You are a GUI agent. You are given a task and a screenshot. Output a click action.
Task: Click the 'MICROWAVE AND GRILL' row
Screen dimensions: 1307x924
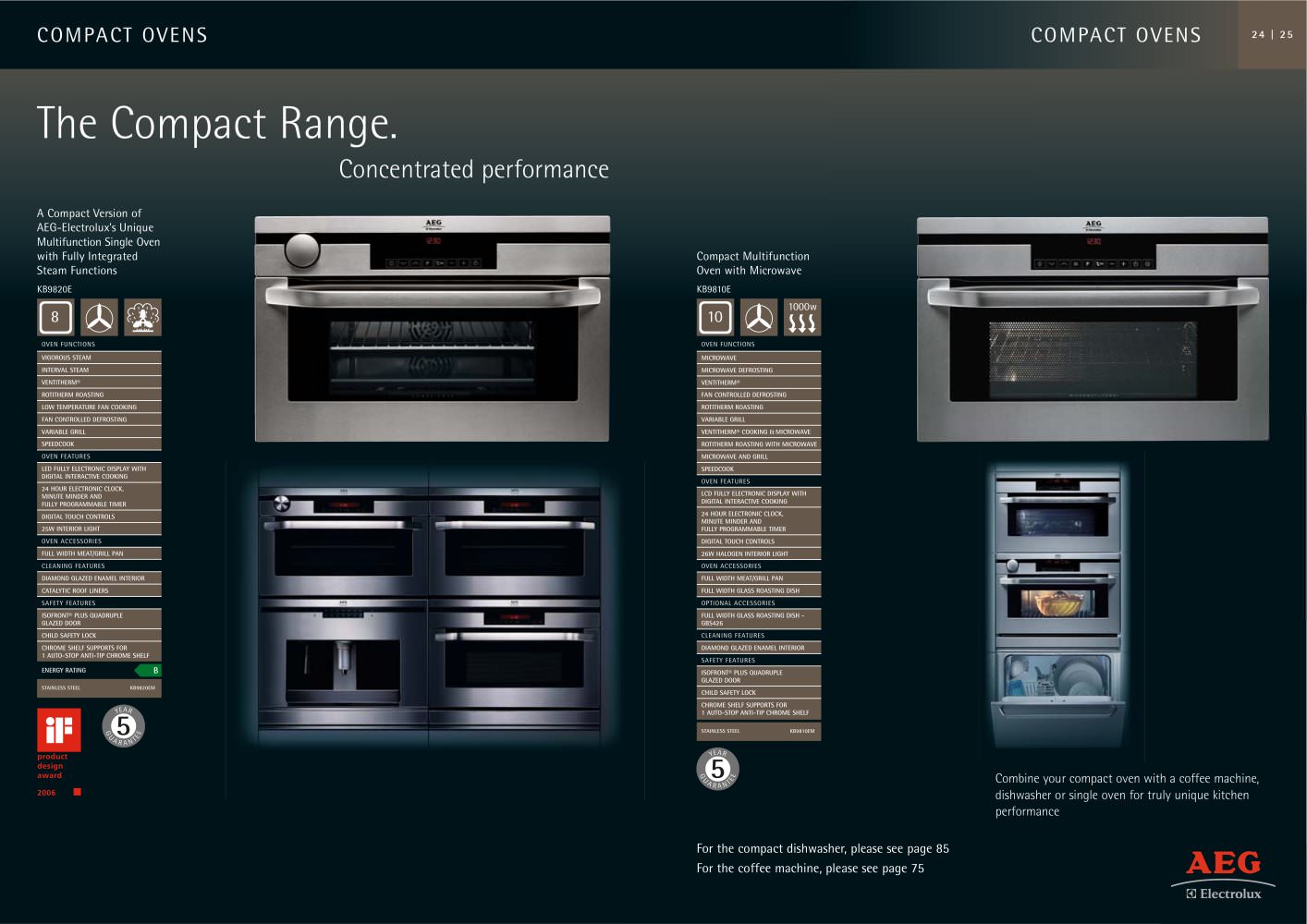coord(759,456)
